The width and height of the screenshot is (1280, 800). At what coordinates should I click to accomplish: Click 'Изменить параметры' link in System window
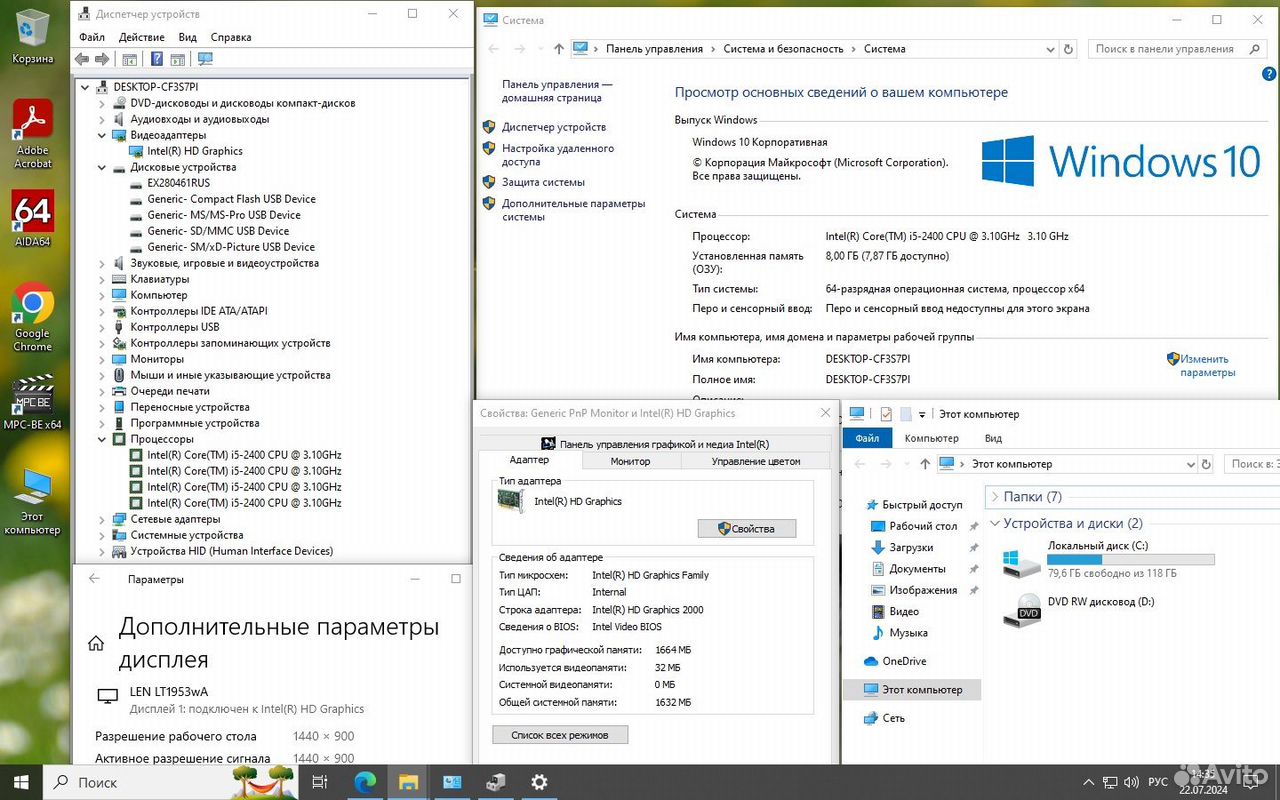click(x=1207, y=365)
